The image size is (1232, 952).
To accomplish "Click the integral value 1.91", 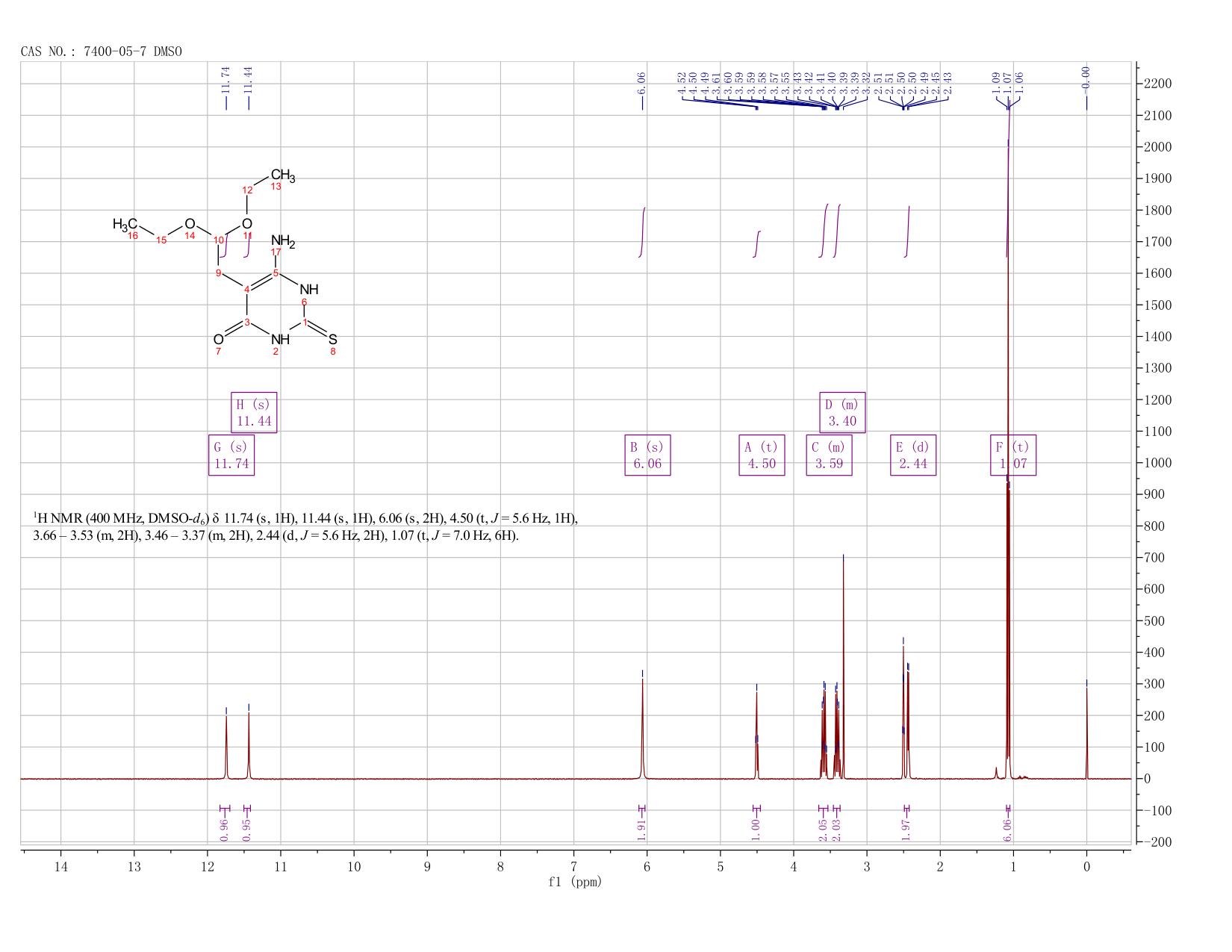I will coord(641,830).
